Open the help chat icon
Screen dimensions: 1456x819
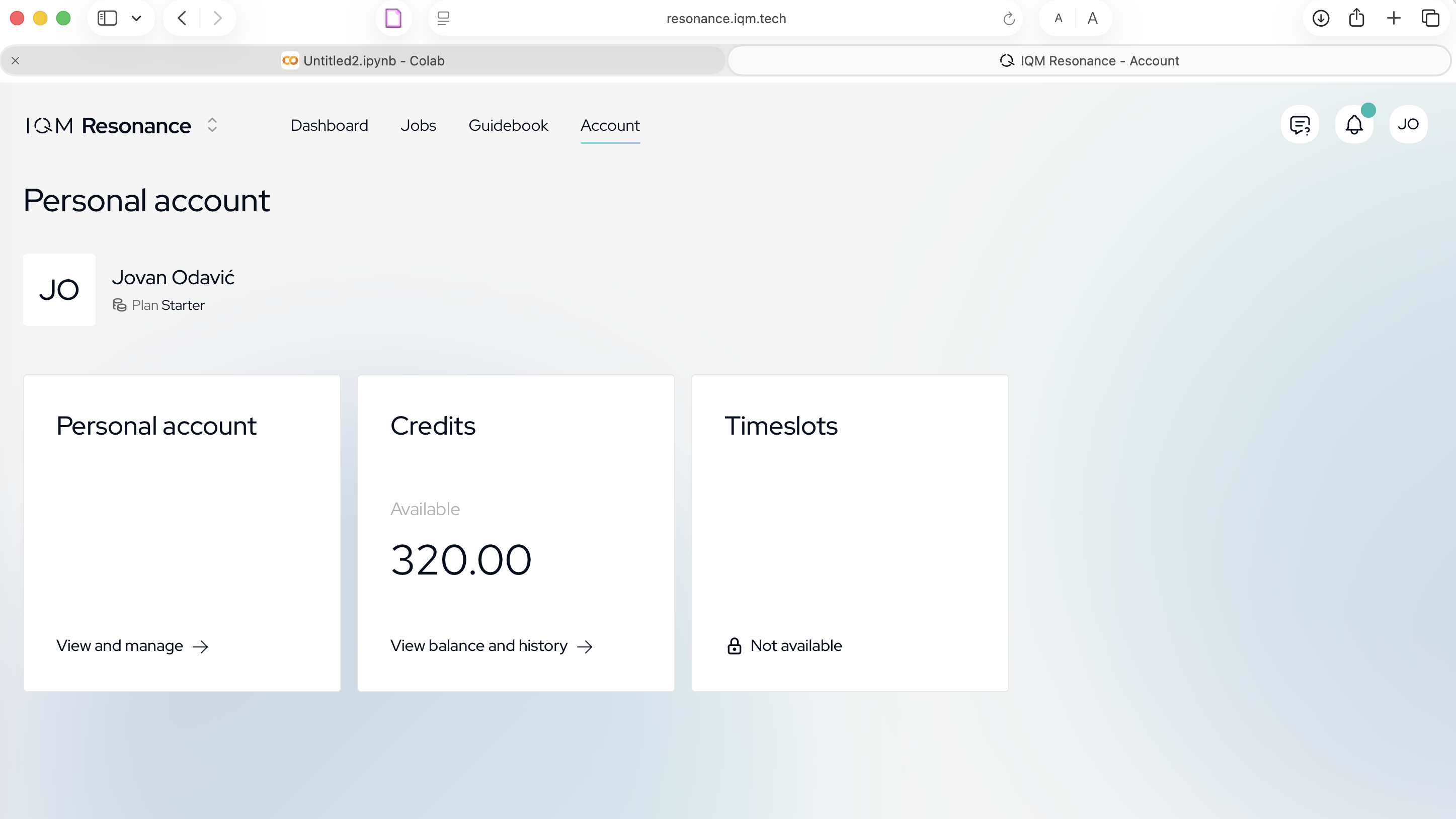pyautogui.click(x=1300, y=124)
